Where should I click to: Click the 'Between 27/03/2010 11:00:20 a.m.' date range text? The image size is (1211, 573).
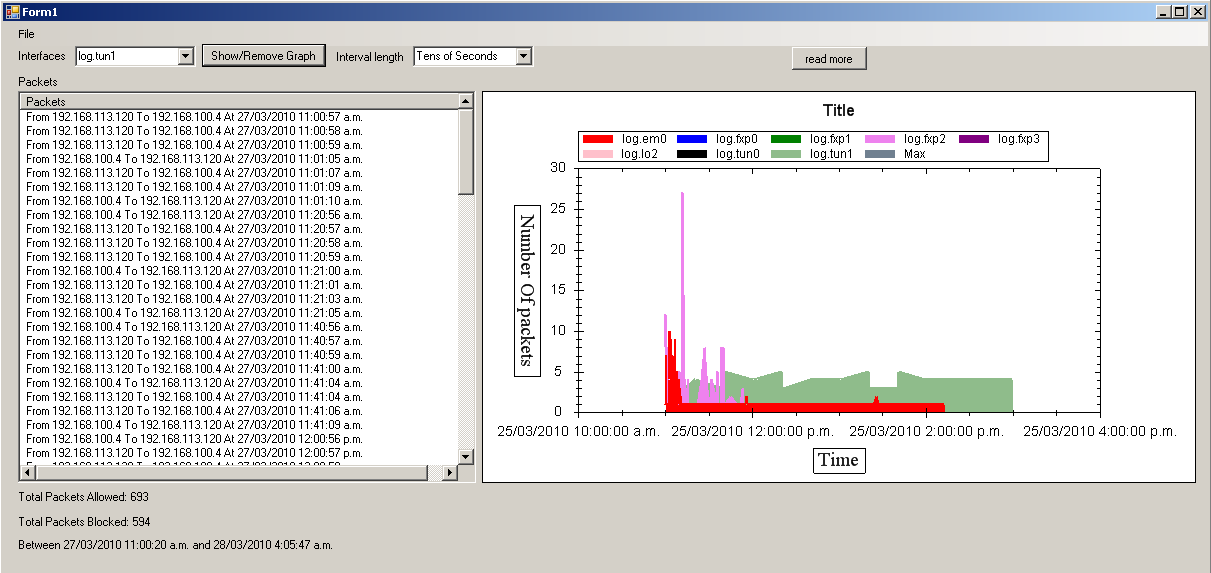175,545
